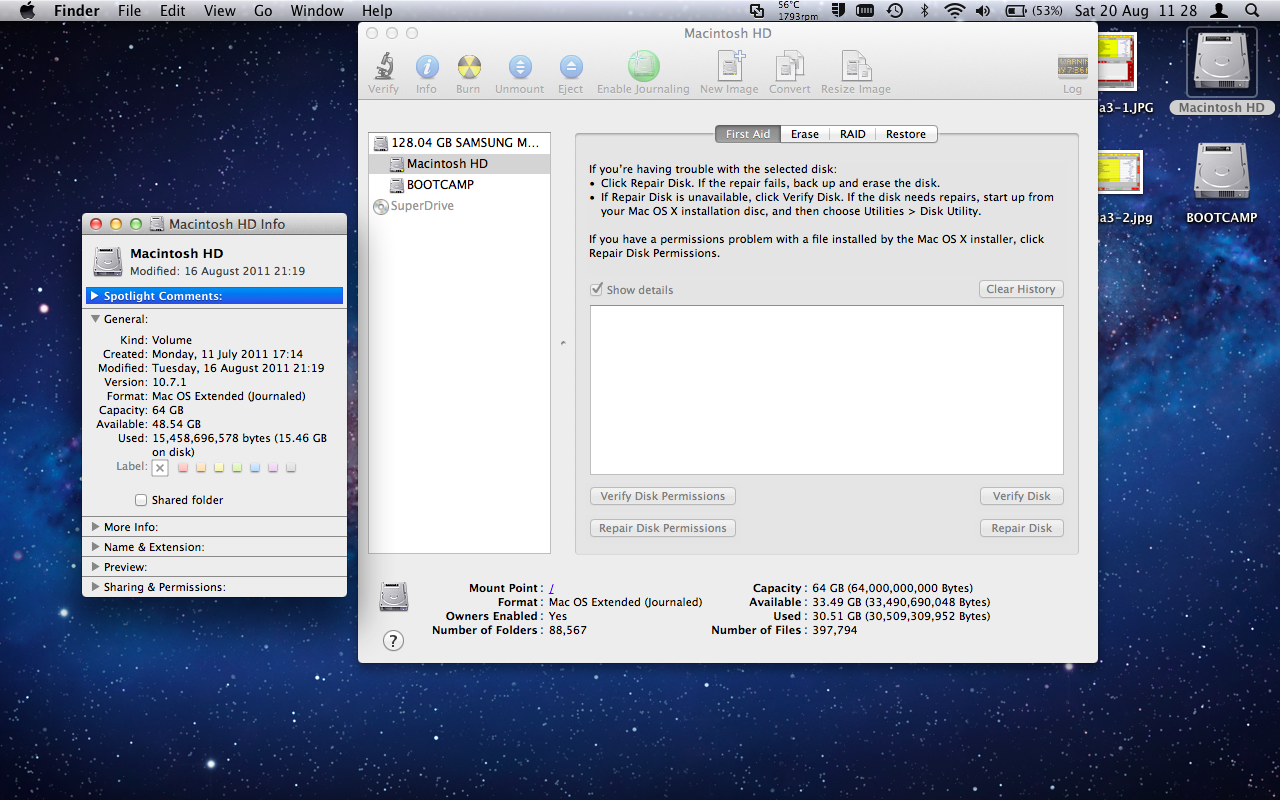Click the Clear History button
This screenshot has width=1280, height=800.
1020,289
